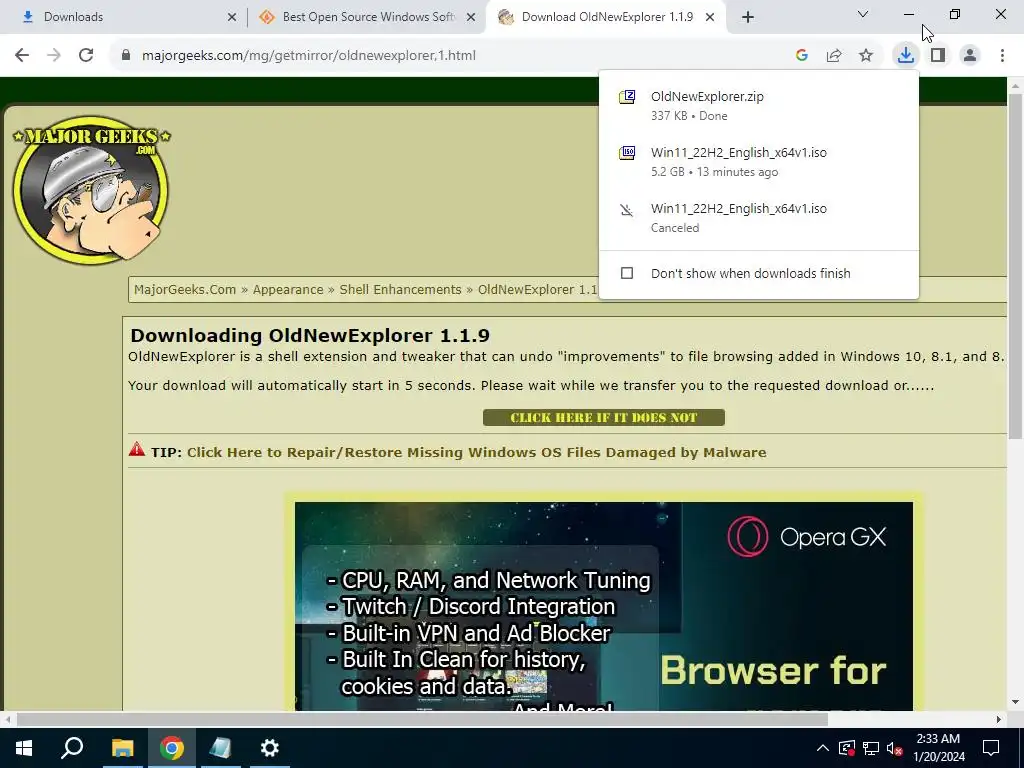Open Chrome three-dot menu
The height and width of the screenshot is (768, 1024).
(1002, 56)
